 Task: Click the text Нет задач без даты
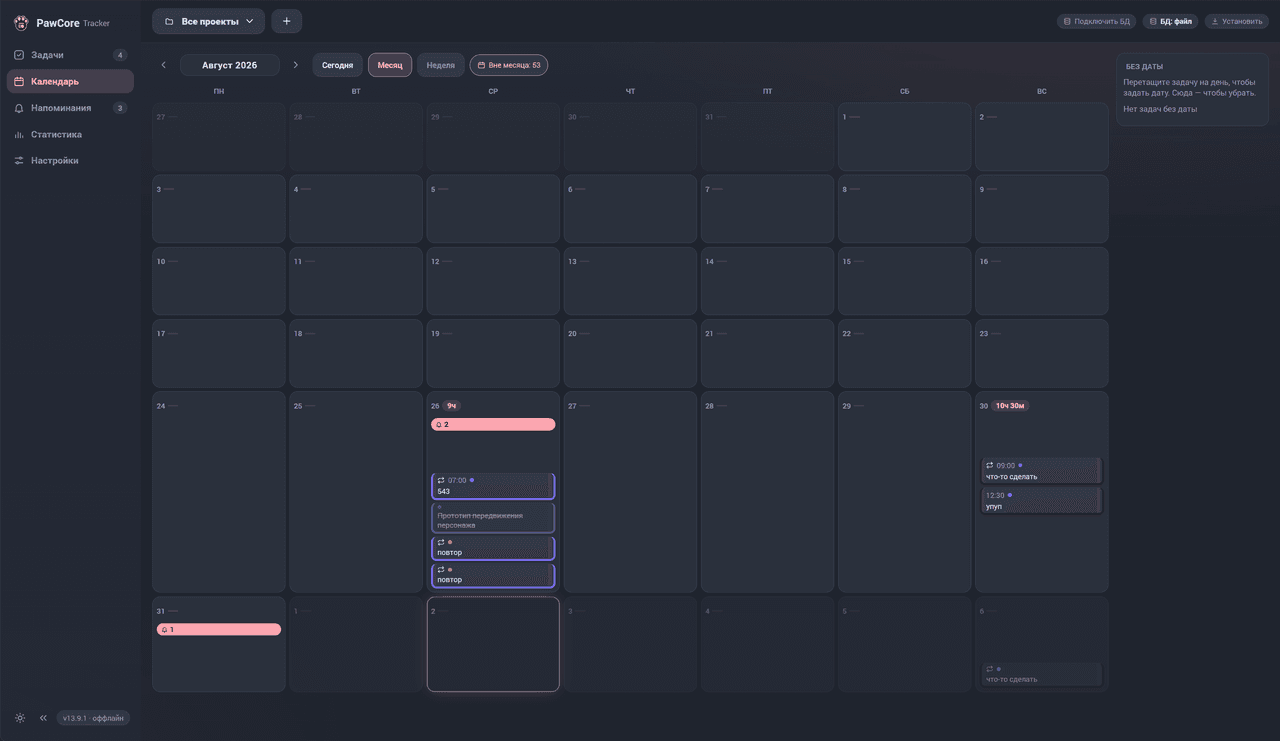point(1160,109)
